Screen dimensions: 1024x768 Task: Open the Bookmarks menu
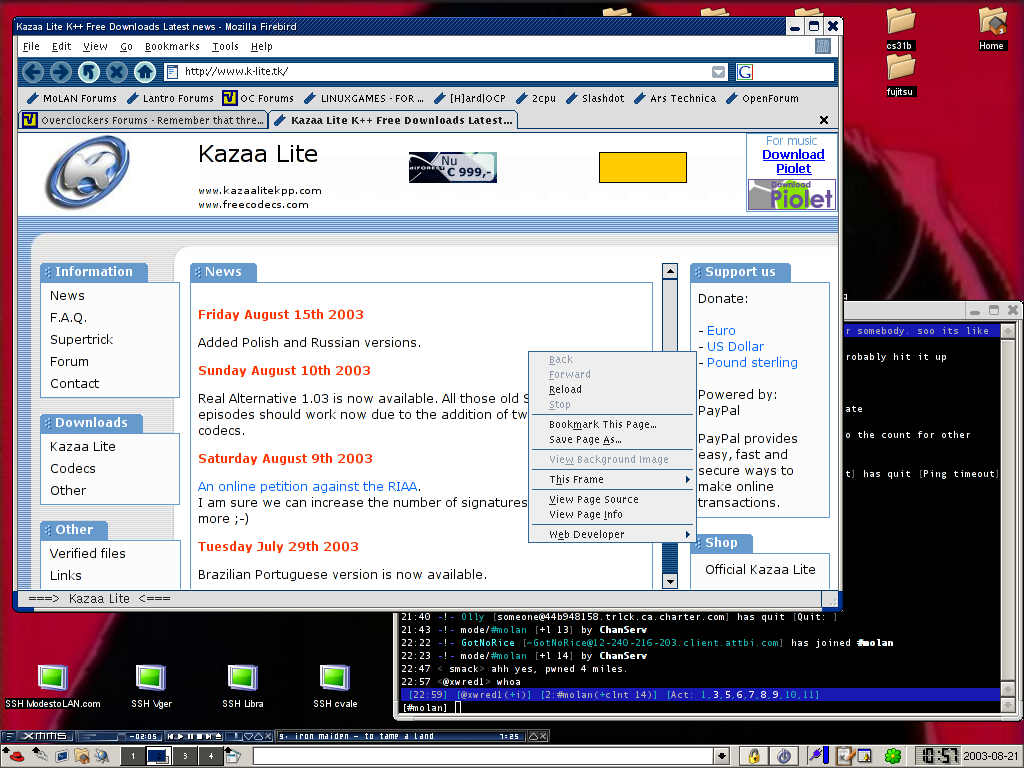pyautogui.click(x=172, y=46)
